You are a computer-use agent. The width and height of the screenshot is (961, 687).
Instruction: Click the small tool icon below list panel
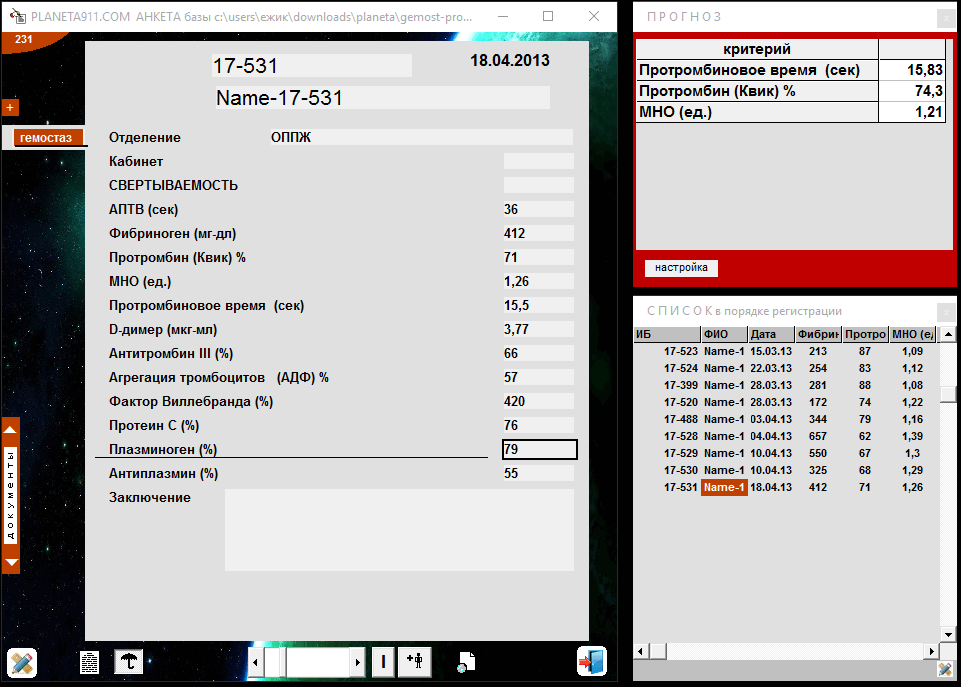pyautogui.click(x=944, y=669)
